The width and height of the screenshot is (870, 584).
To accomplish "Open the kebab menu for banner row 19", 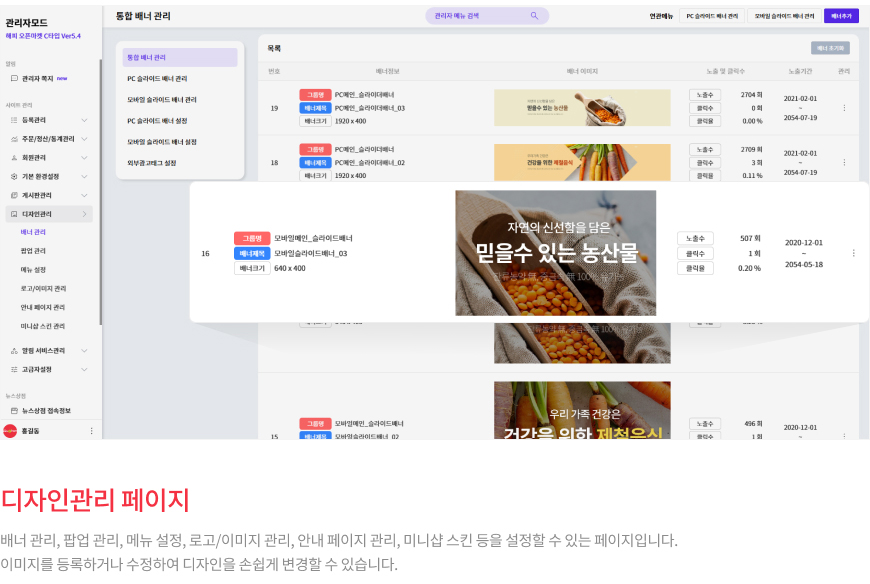I will (844, 108).
